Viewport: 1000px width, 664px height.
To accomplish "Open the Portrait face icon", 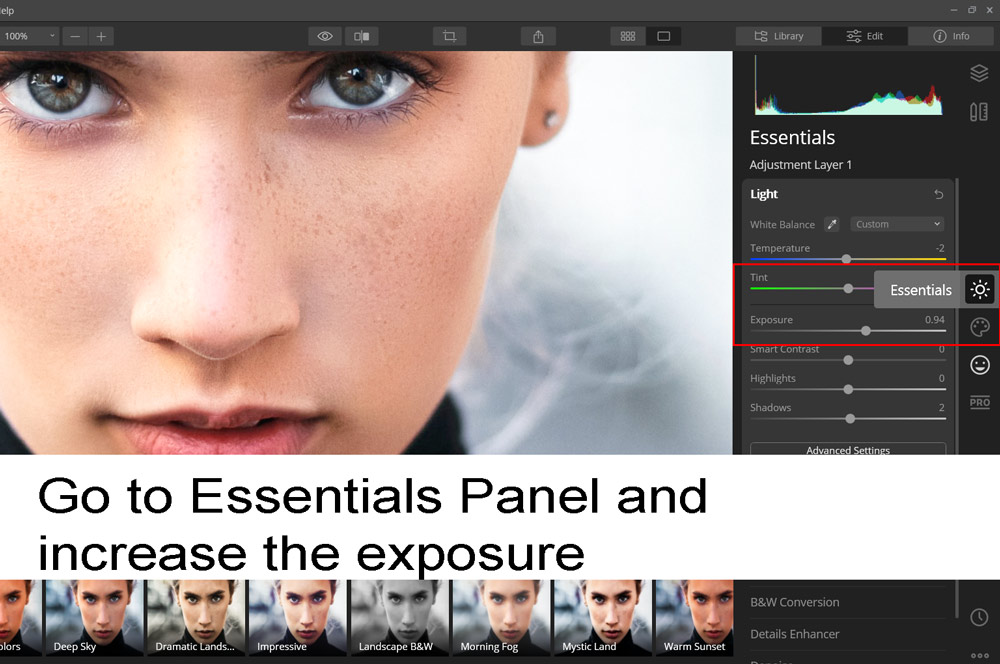I will pyautogui.click(x=980, y=365).
